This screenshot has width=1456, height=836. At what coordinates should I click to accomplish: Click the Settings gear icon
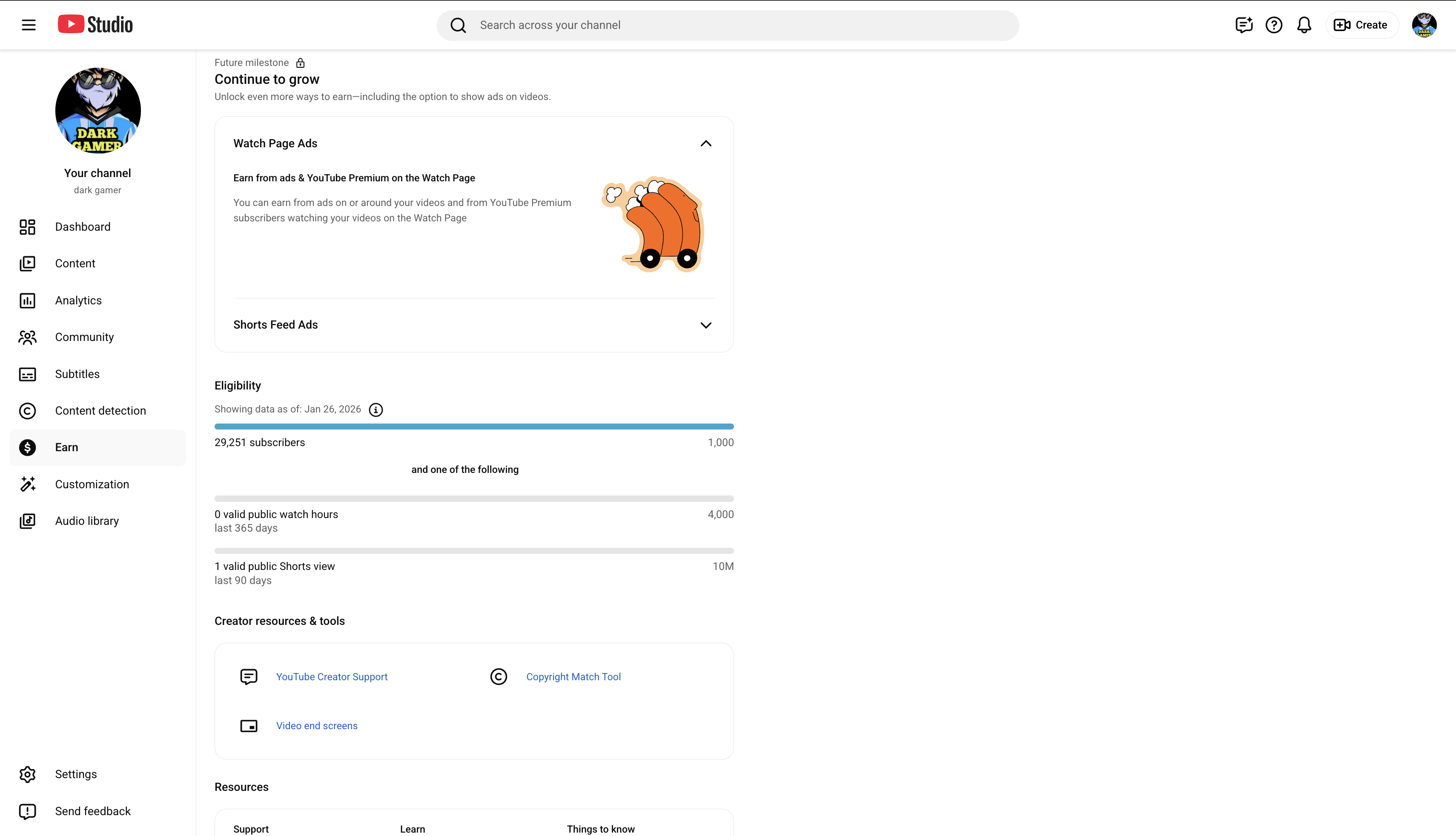[x=28, y=774]
